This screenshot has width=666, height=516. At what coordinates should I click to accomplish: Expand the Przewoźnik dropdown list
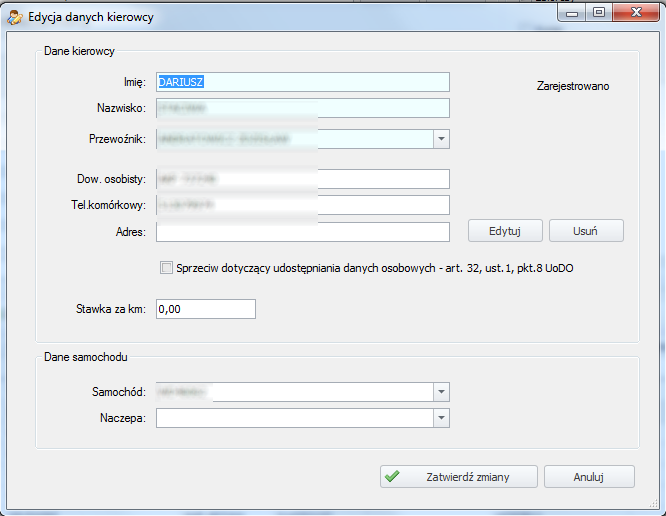click(441, 139)
